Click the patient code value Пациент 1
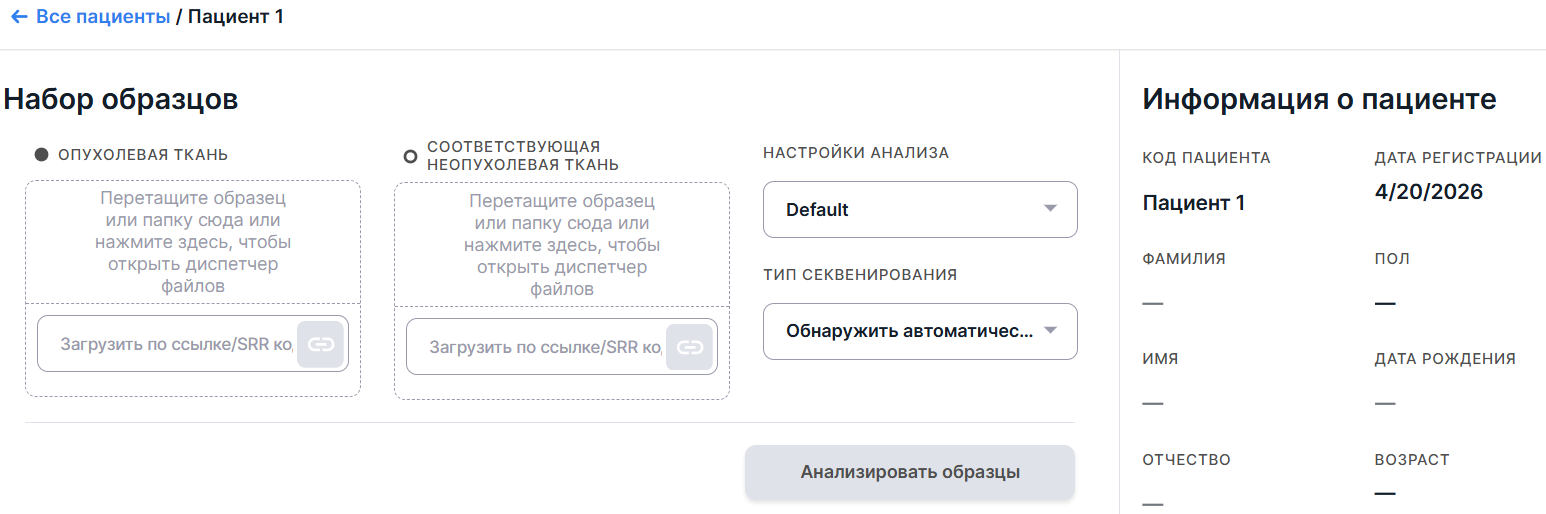This screenshot has height=514, width=1546. (1194, 203)
